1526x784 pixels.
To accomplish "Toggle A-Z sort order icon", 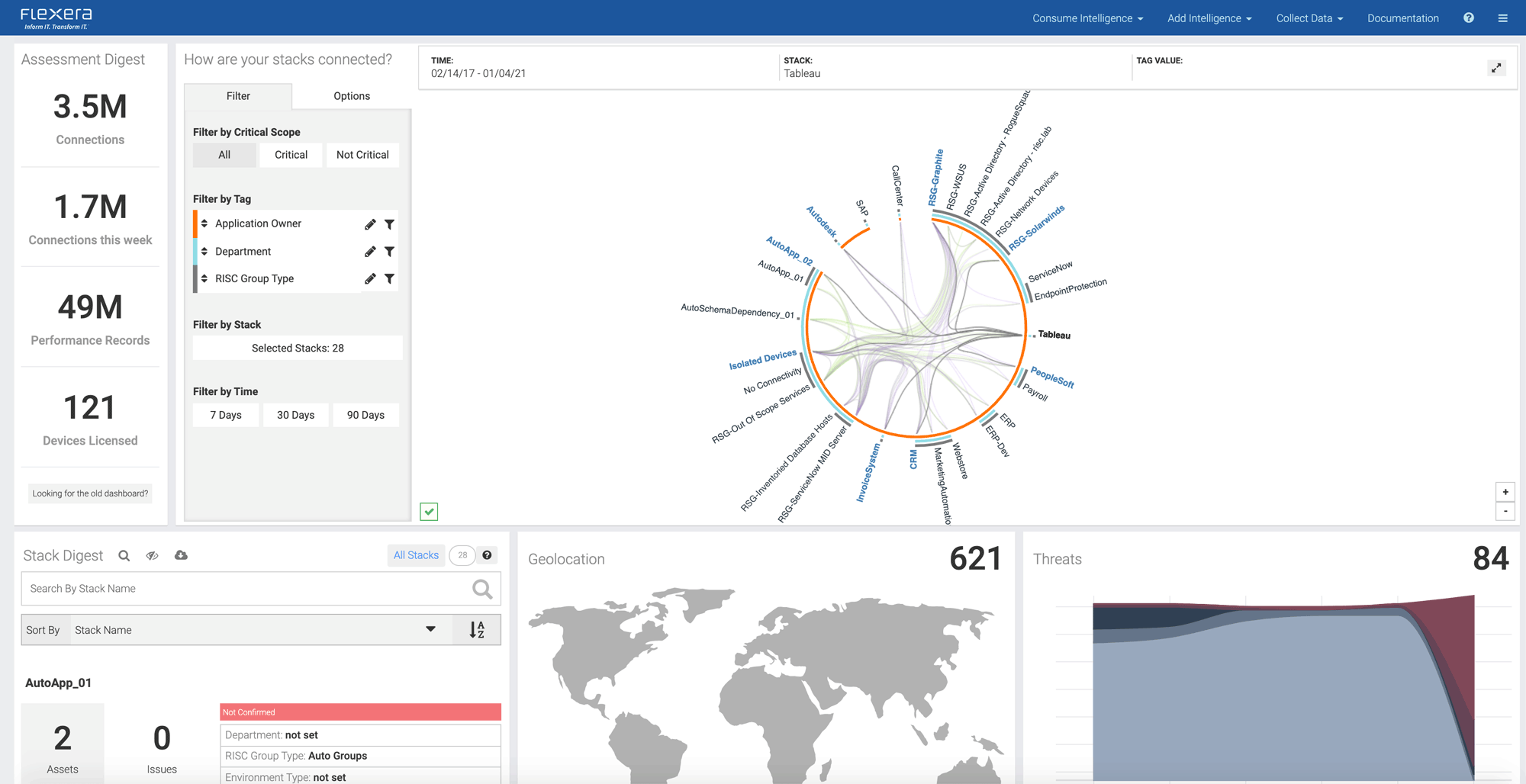I will pyautogui.click(x=477, y=630).
